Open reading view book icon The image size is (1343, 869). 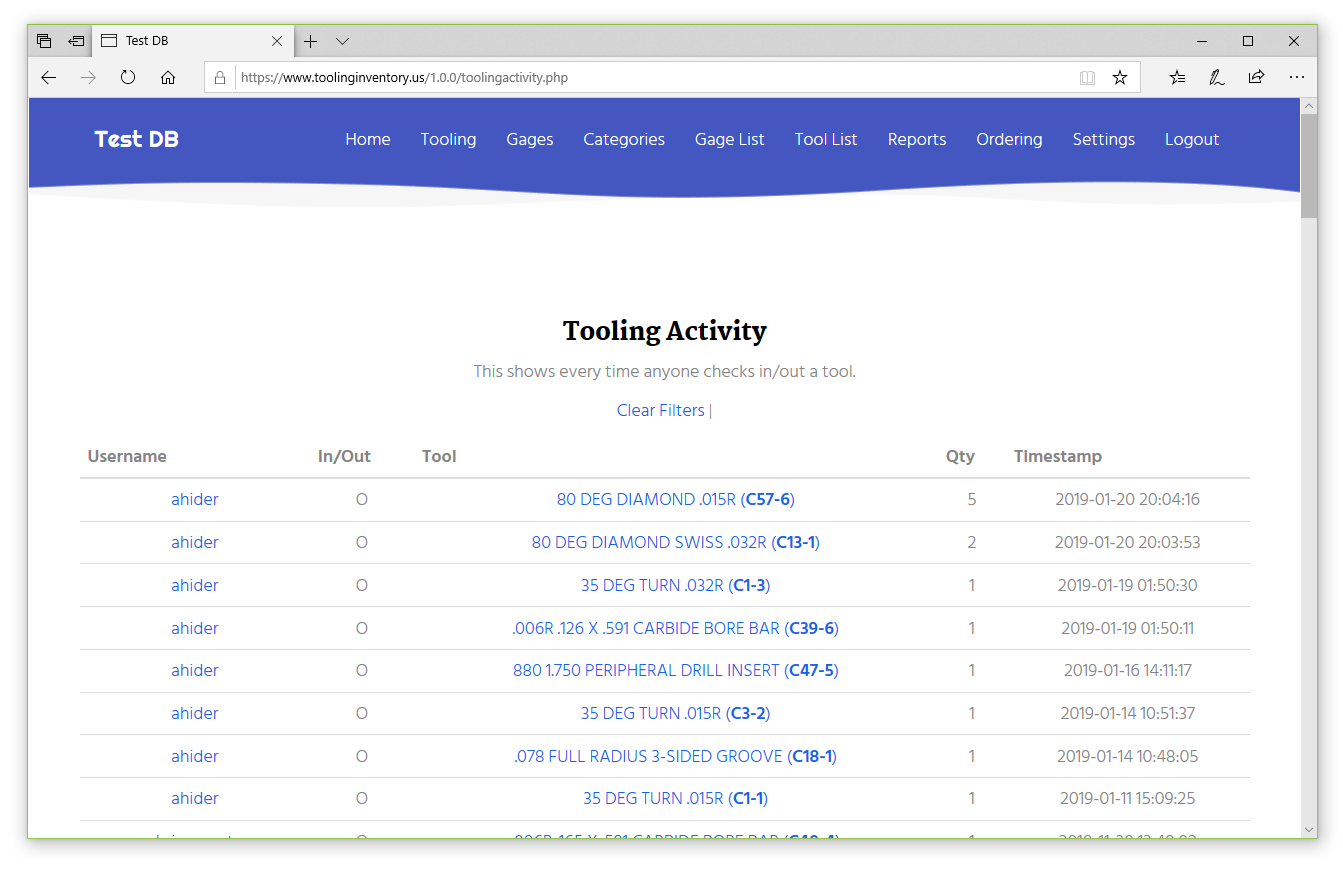[x=1087, y=77]
